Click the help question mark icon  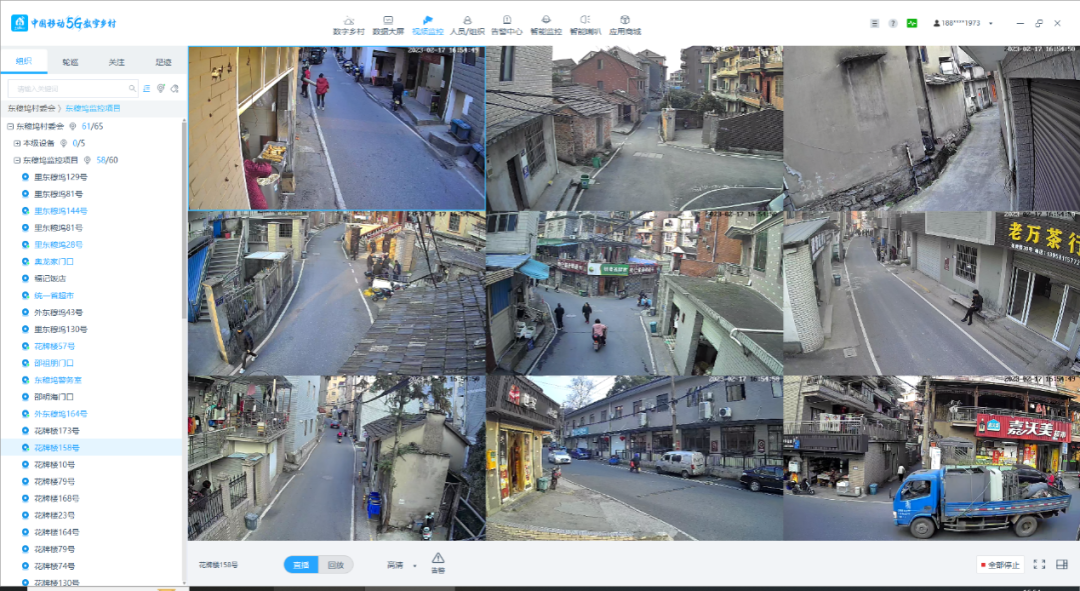(893, 23)
